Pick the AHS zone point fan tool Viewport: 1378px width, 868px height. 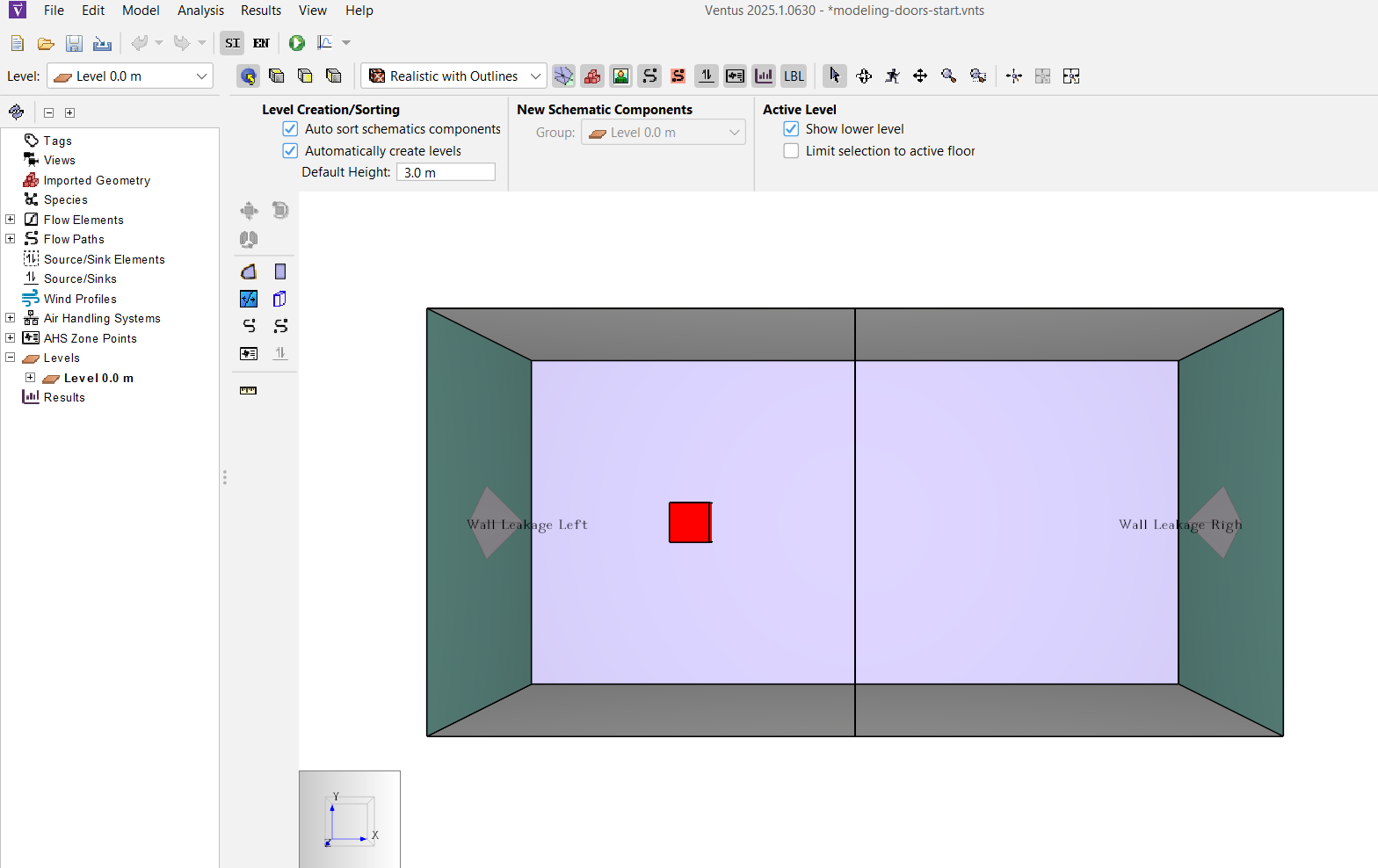(249, 353)
